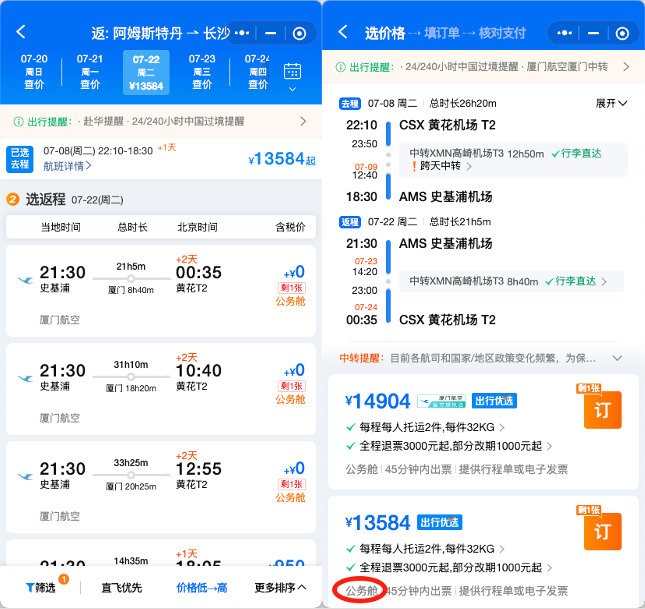The width and height of the screenshot is (645, 609).
Task: Click Xiamen Airlines logo on 00:35 flight
Action: pos(25,280)
